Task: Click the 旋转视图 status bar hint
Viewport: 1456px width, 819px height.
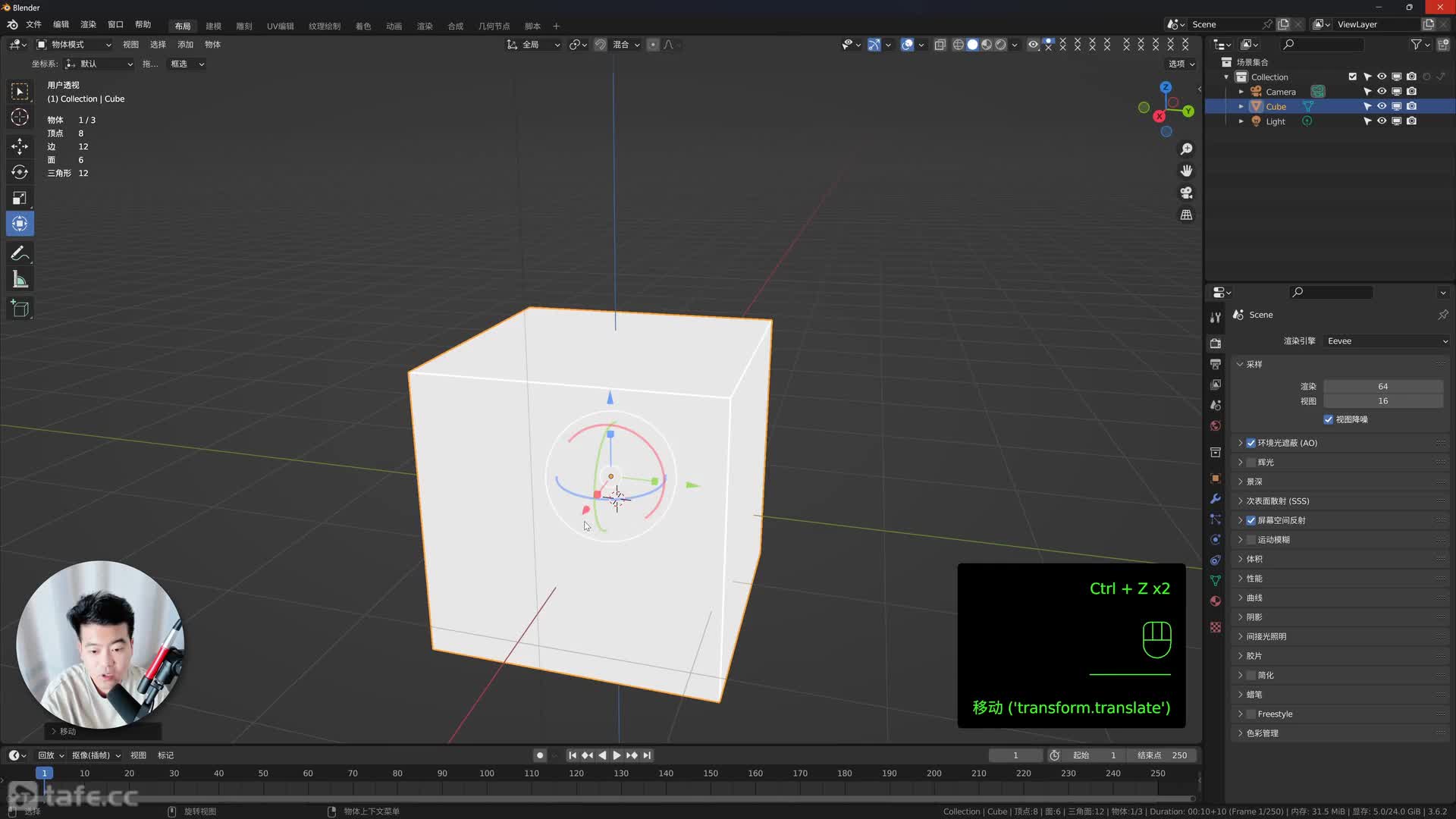Action: 201,811
